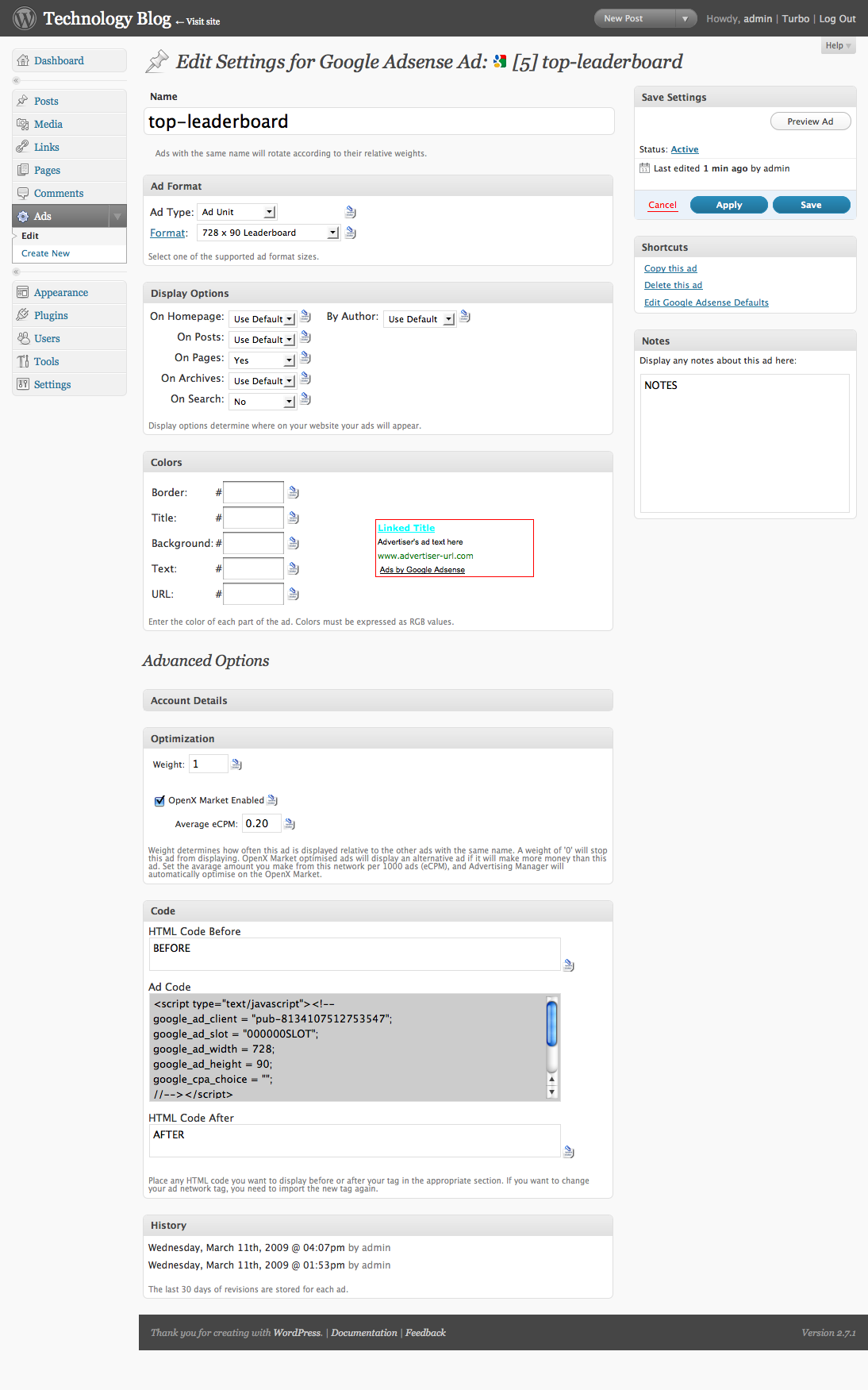Viewport: 868px width, 1390px height.
Task: Expand the Help tab at top right
Action: (x=838, y=46)
